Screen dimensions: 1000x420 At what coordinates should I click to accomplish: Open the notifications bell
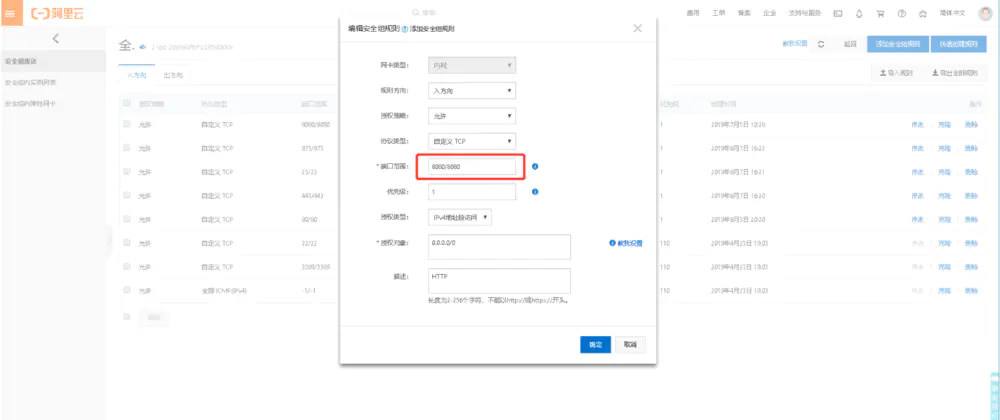(859, 13)
